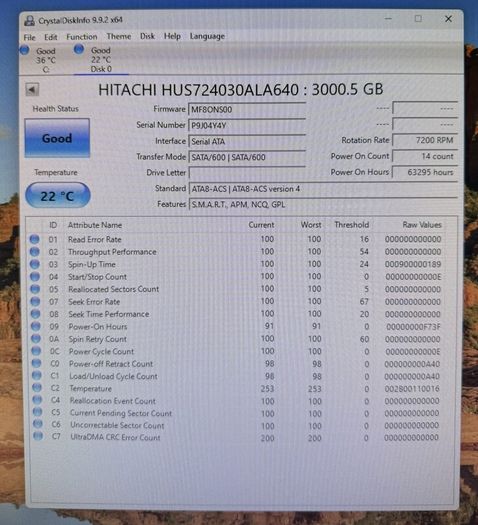Click the Serial Number field
The image size is (478, 525).
247,126
